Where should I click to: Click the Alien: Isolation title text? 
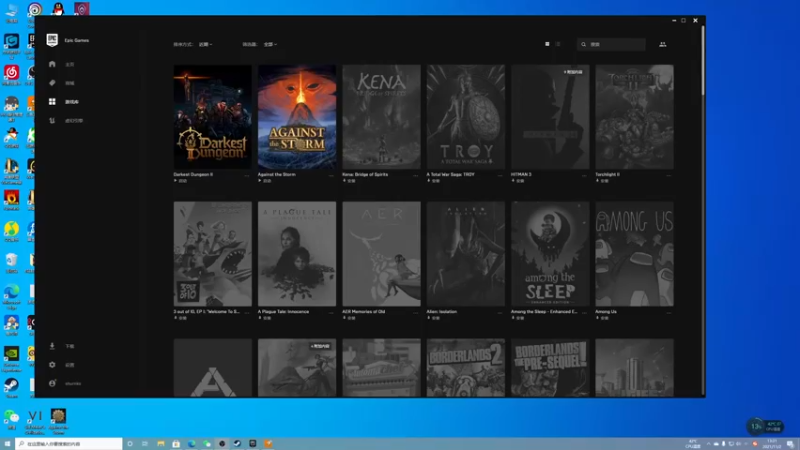pyautogui.click(x=442, y=312)
